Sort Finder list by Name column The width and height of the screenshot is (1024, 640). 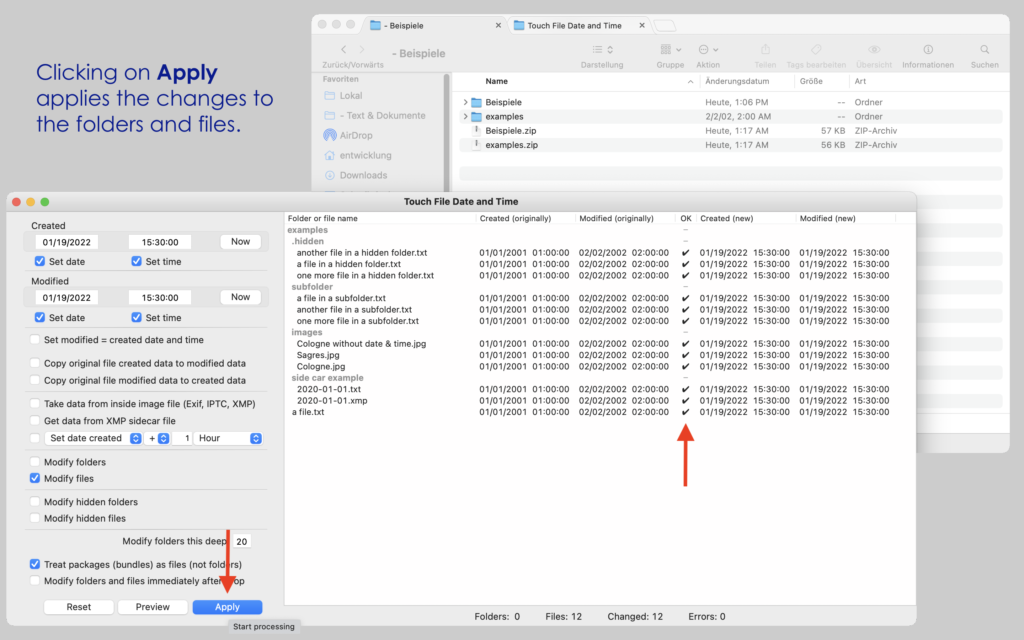coord(496,82)
